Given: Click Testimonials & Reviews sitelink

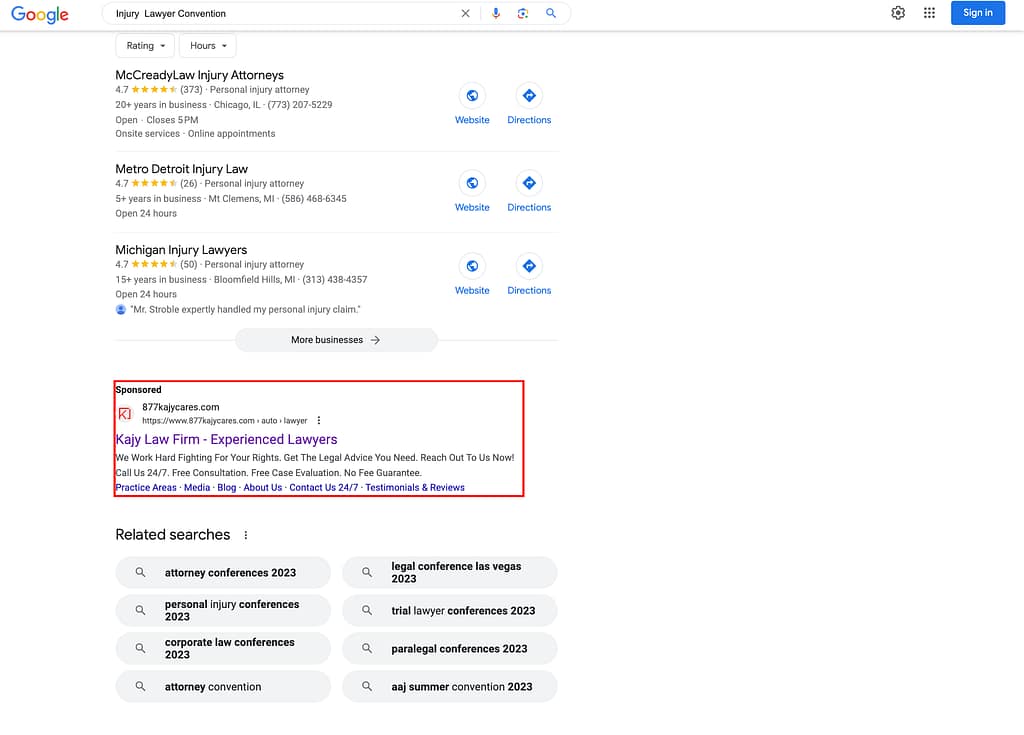Looking at the screenshot, I should [x=415, y=487].
